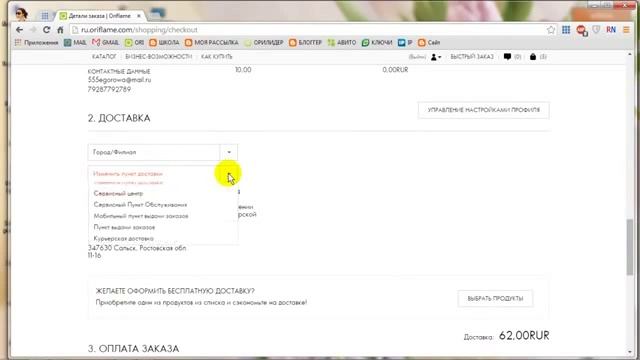Select Сервисный центр delivery option

coord(118,193)
